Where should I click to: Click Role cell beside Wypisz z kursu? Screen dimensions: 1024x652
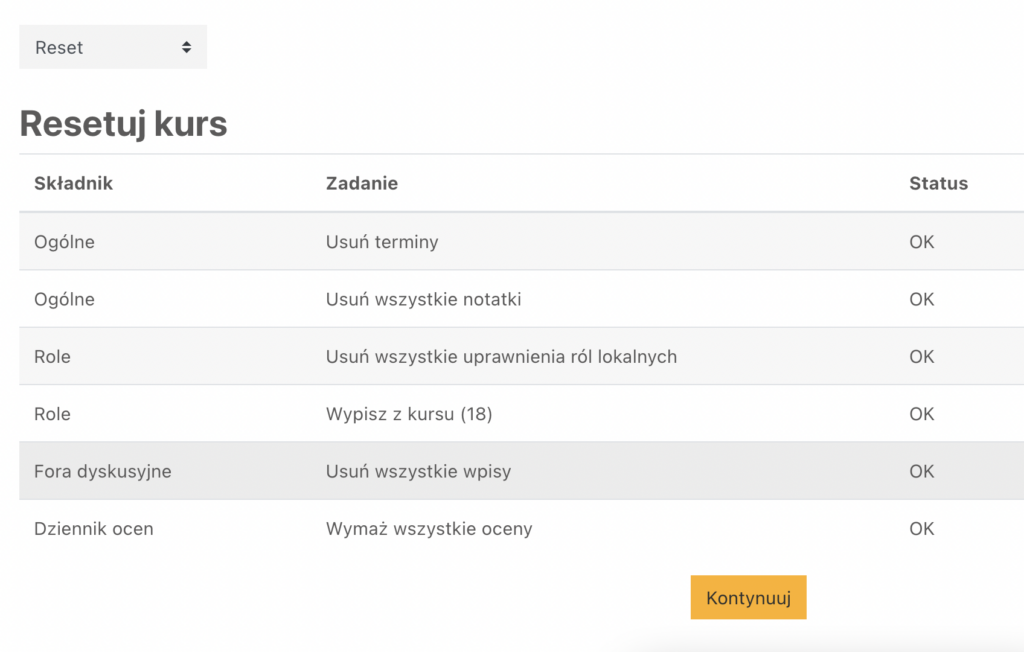(52, 414)
